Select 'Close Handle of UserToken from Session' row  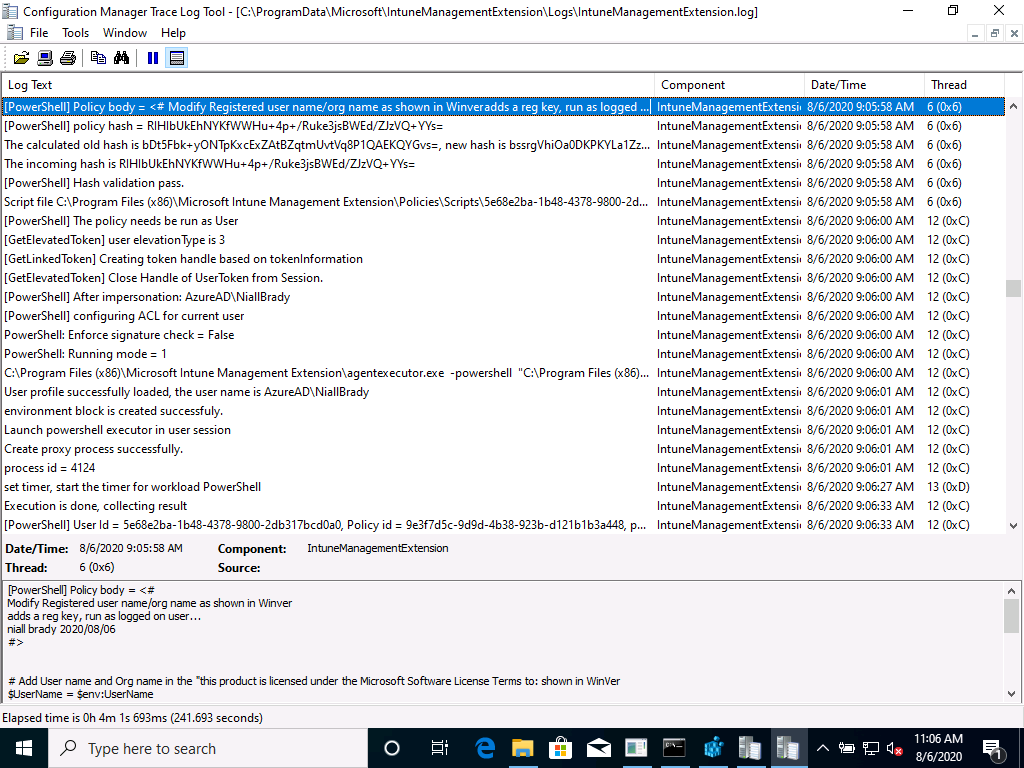pos(503,278)
